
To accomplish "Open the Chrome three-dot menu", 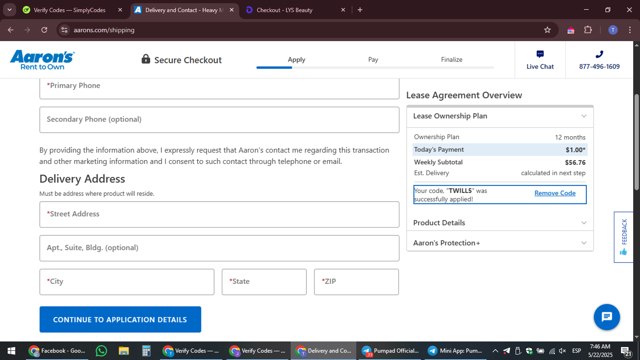I will (630, 30).
